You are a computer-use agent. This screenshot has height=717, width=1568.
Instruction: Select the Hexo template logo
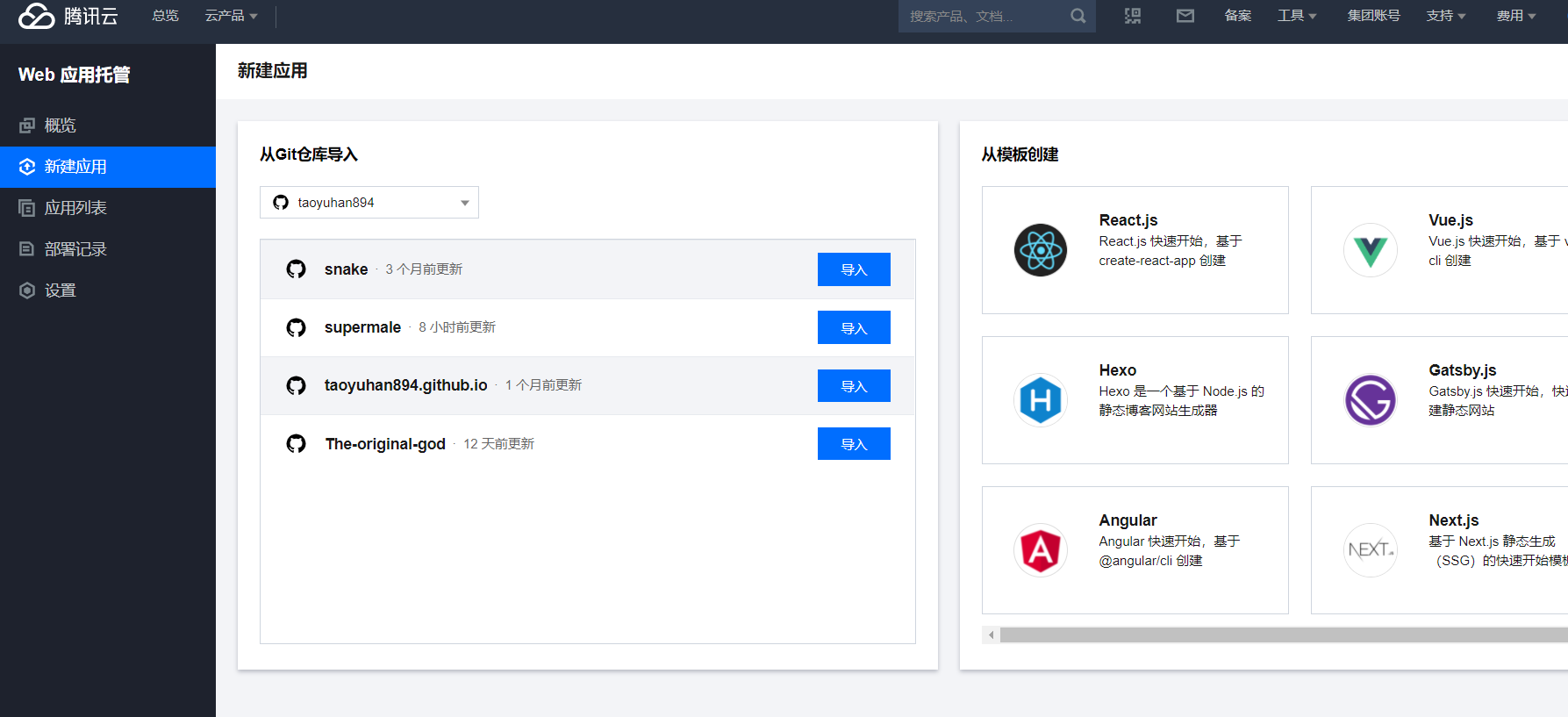coord(1041,400)
